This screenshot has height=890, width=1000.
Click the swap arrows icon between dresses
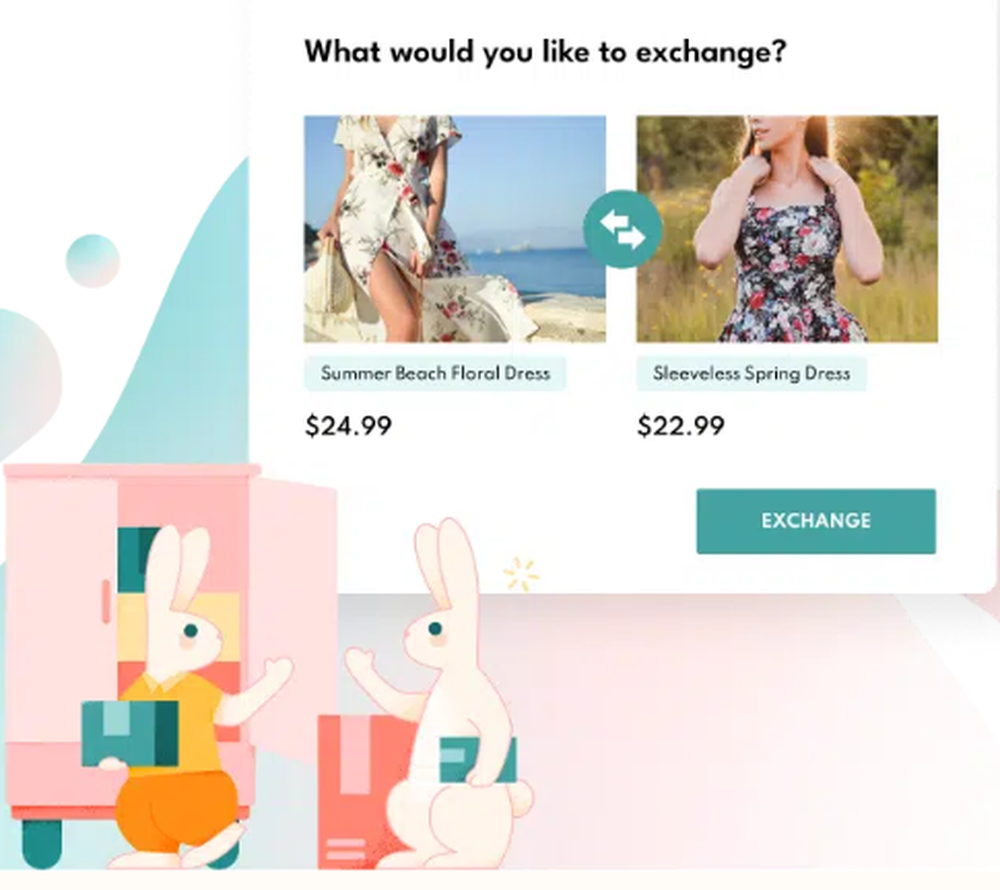(622, 229)
